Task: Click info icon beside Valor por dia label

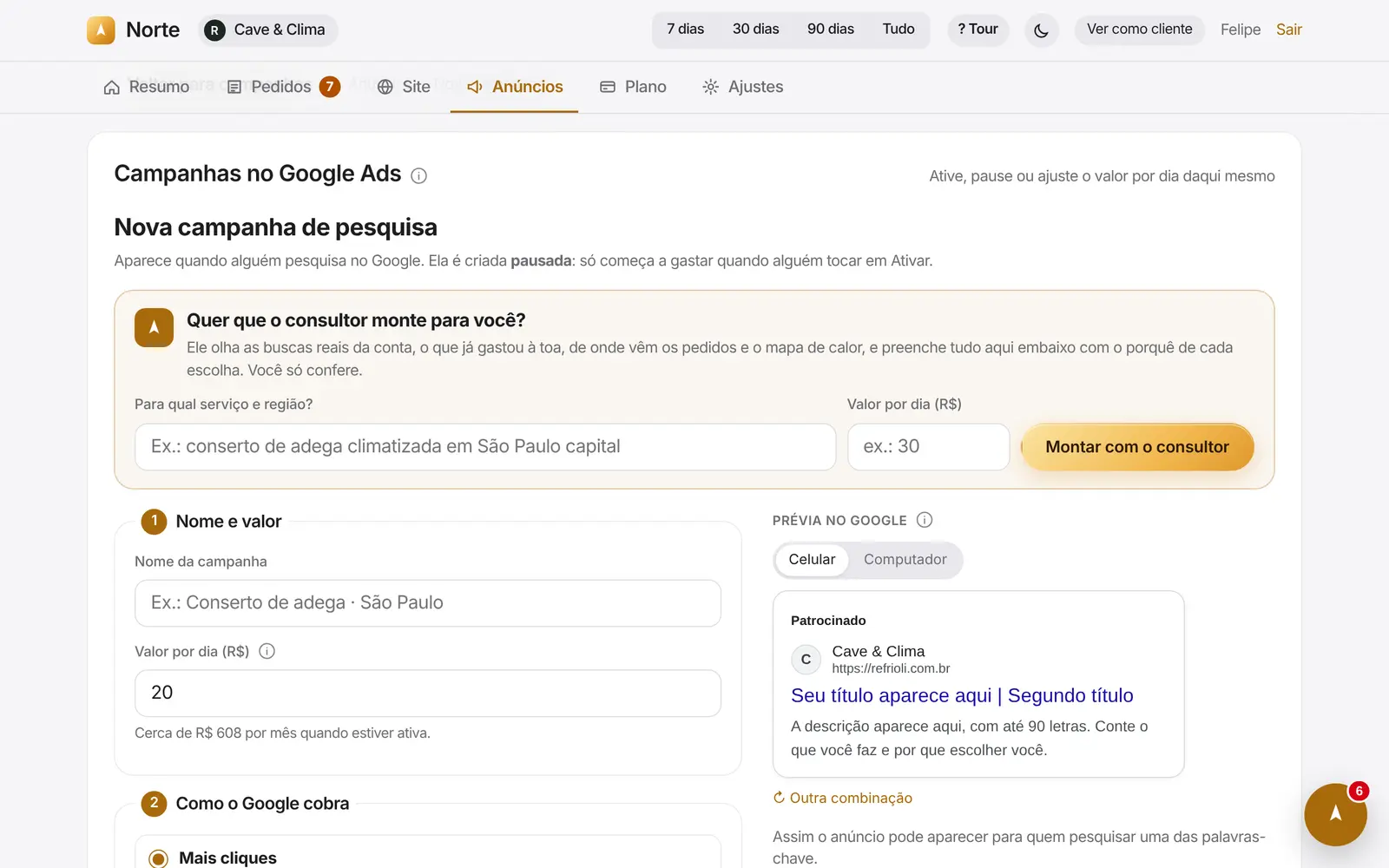Action: coord(267,651)
